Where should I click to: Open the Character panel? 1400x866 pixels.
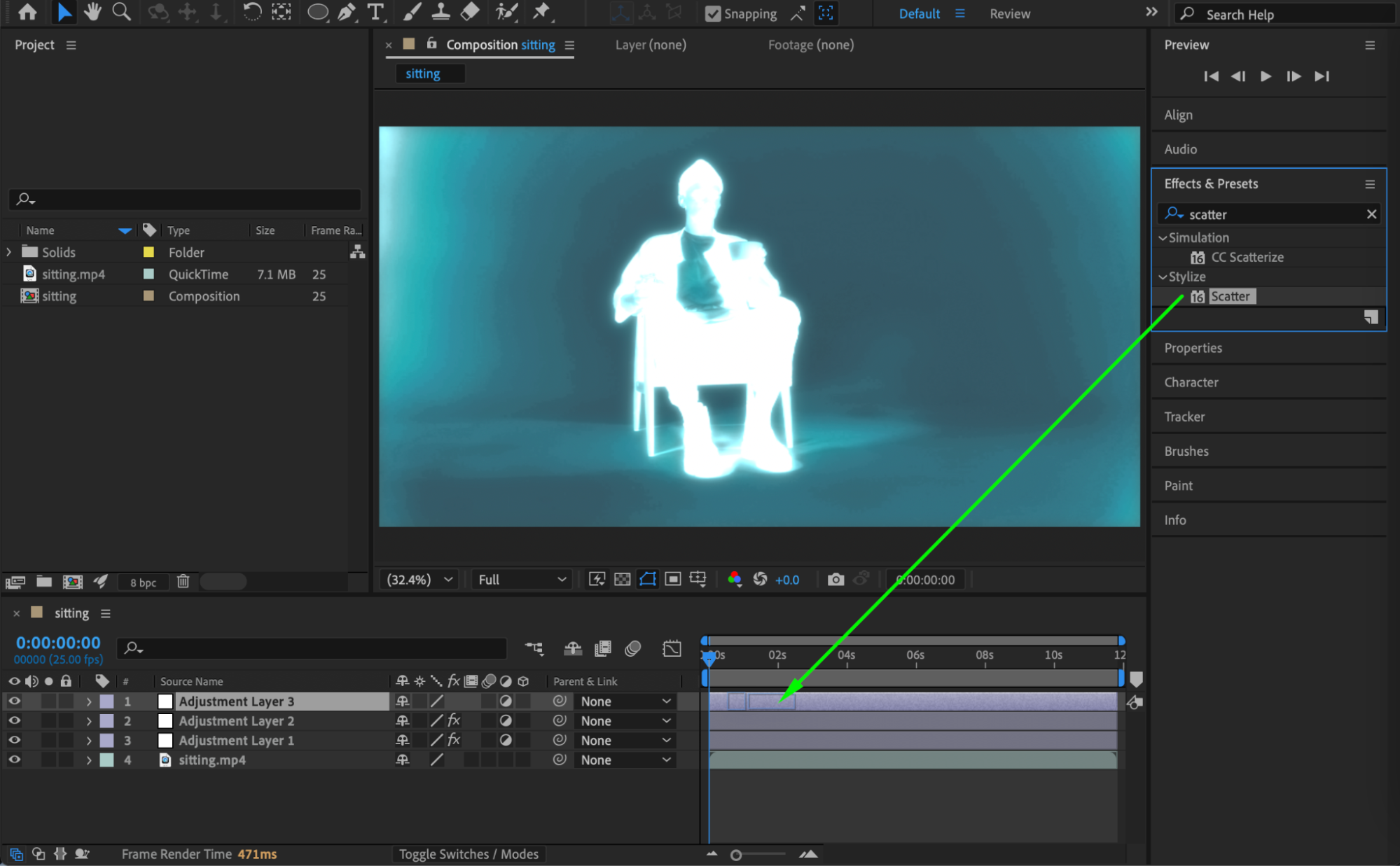[x=1191, y=382]
